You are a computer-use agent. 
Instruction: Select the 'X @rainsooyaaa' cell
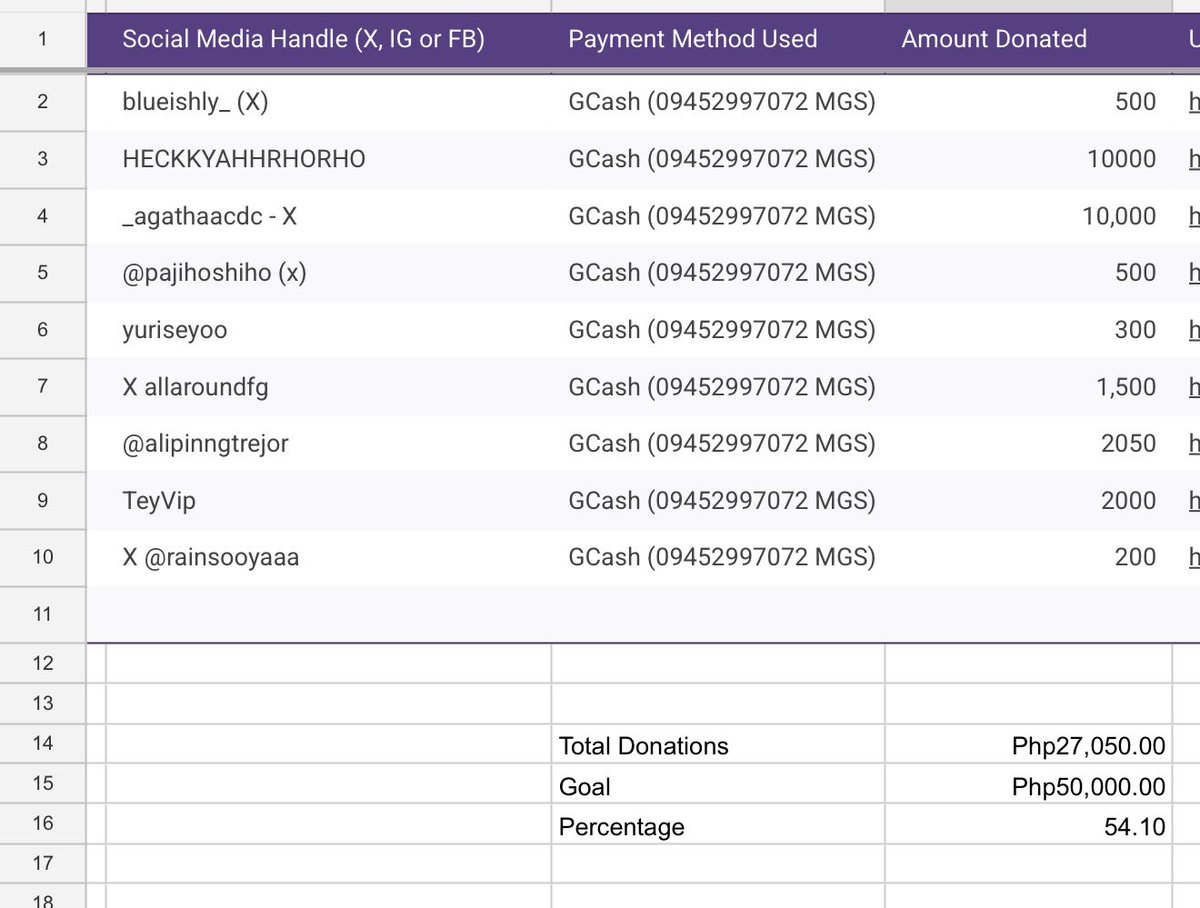point(328,557)
